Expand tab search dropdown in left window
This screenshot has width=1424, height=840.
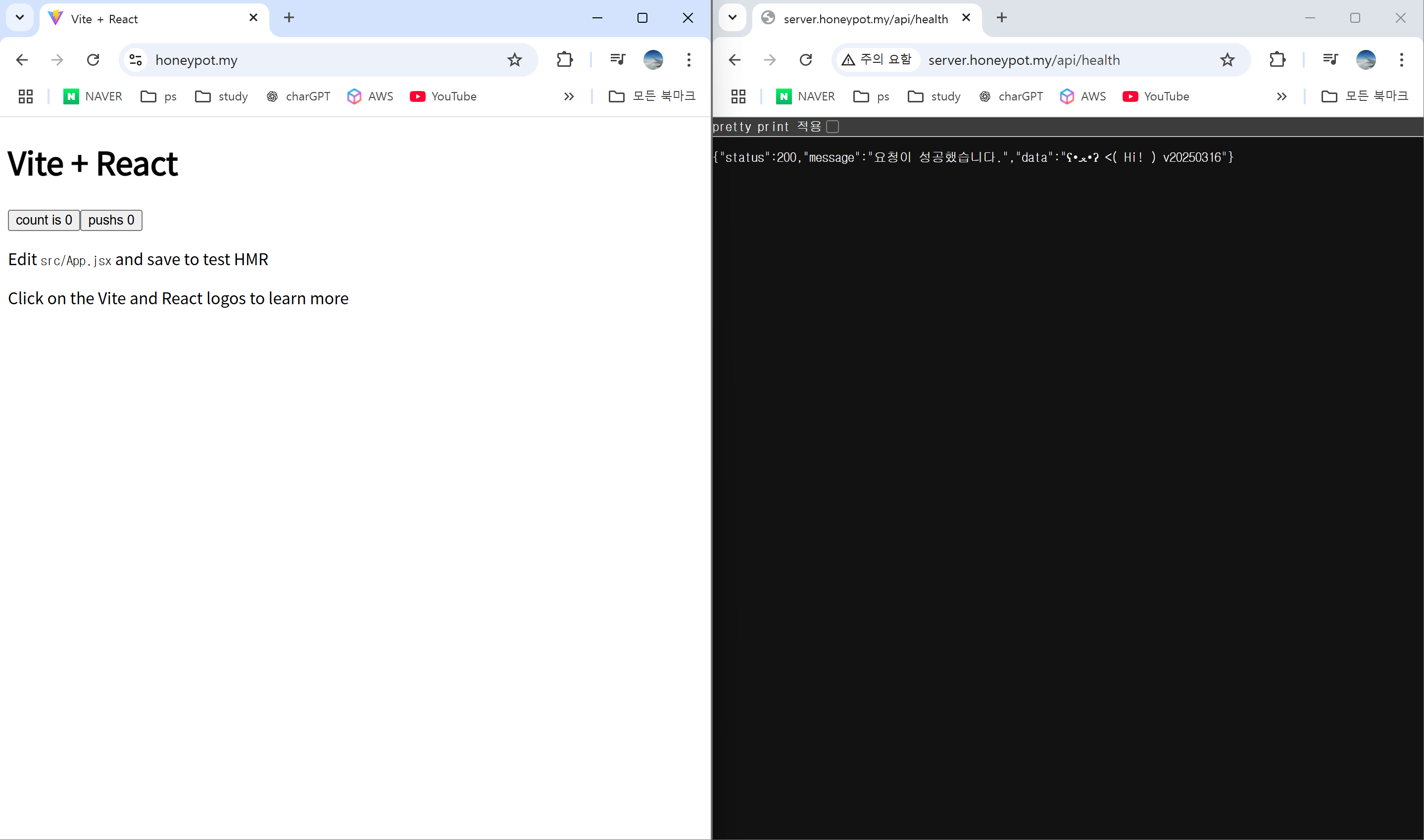point(20,17)
